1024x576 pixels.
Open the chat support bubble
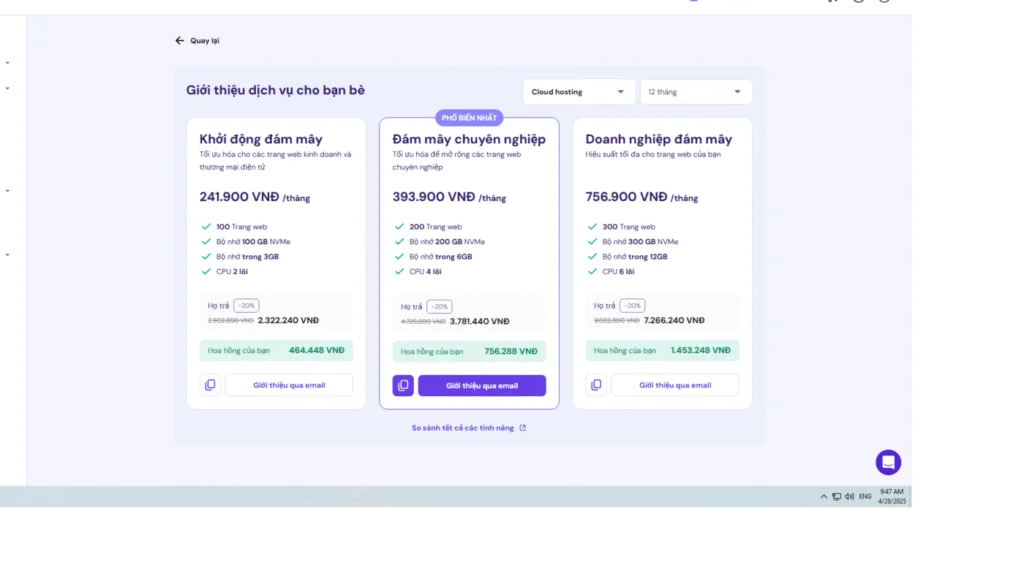point(888,462)
